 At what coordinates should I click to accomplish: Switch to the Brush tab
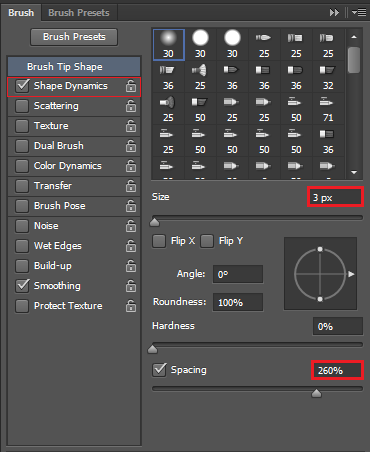(21, 13)
